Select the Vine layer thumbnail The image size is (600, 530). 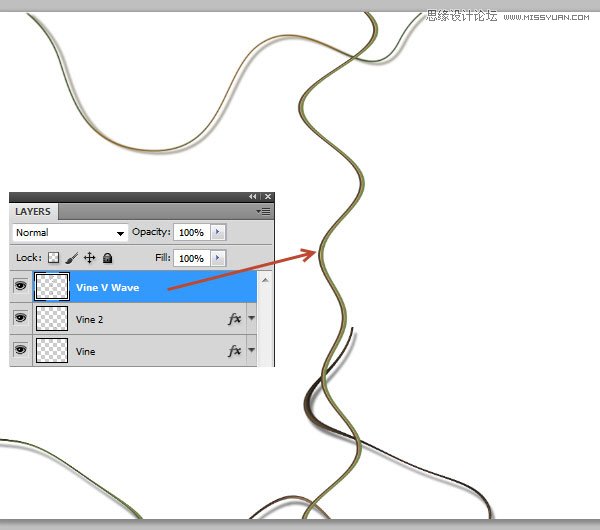tap(52, 350)
